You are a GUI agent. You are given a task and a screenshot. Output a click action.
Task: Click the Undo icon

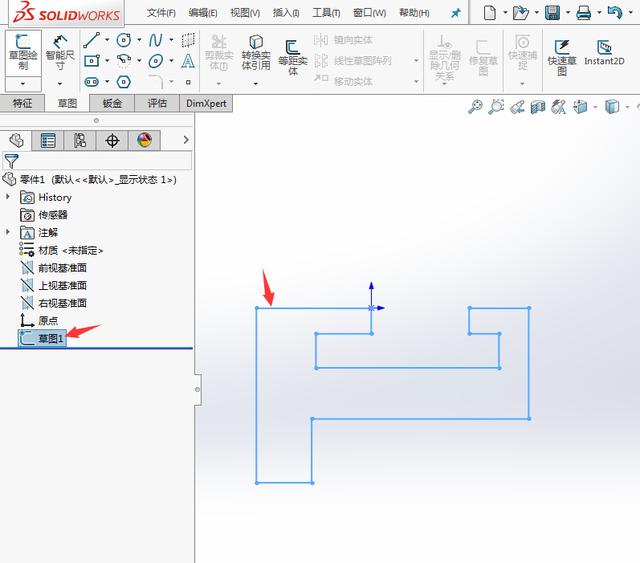(x=615, y=13)
